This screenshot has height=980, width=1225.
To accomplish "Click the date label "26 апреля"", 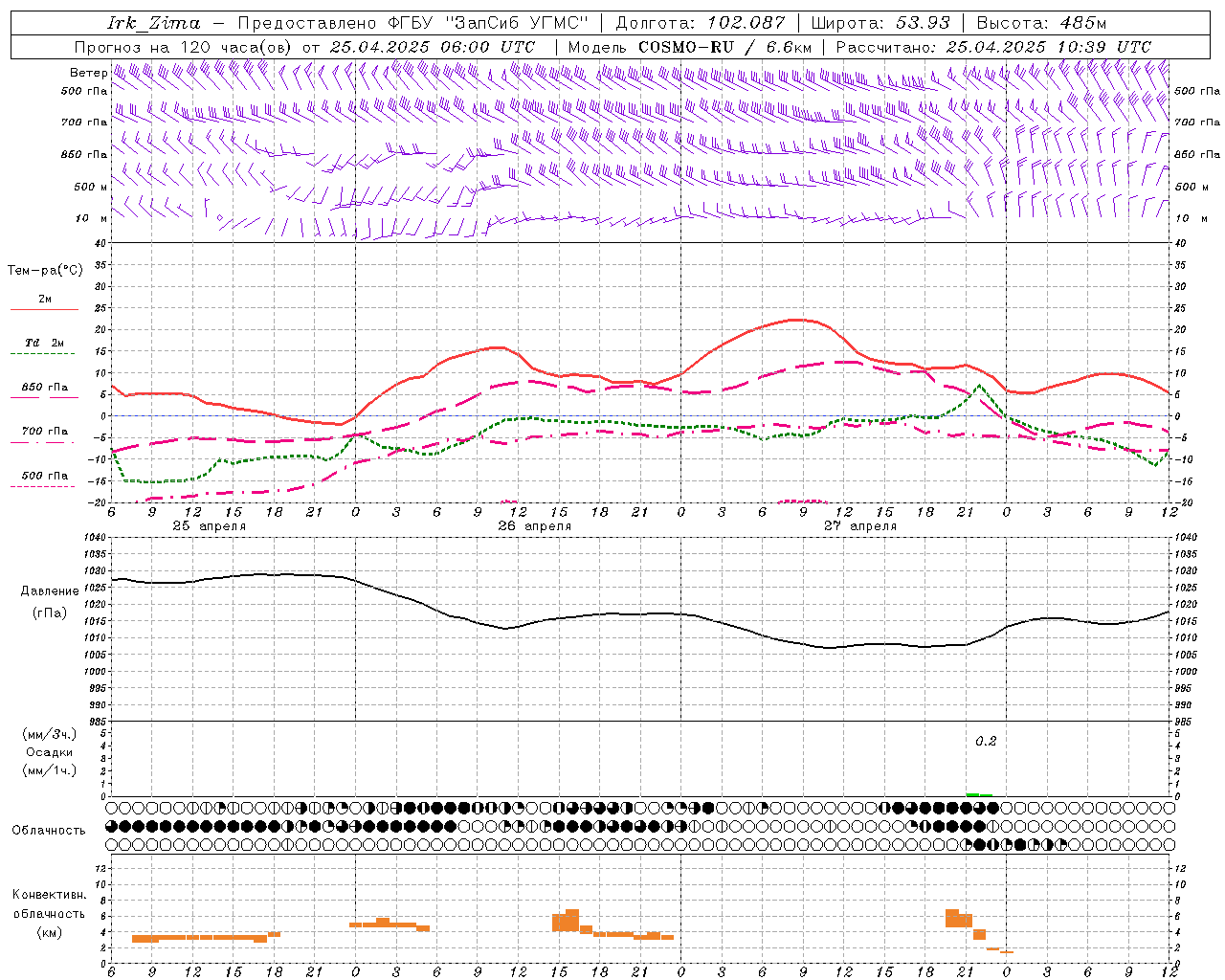I will coord(535,526).
